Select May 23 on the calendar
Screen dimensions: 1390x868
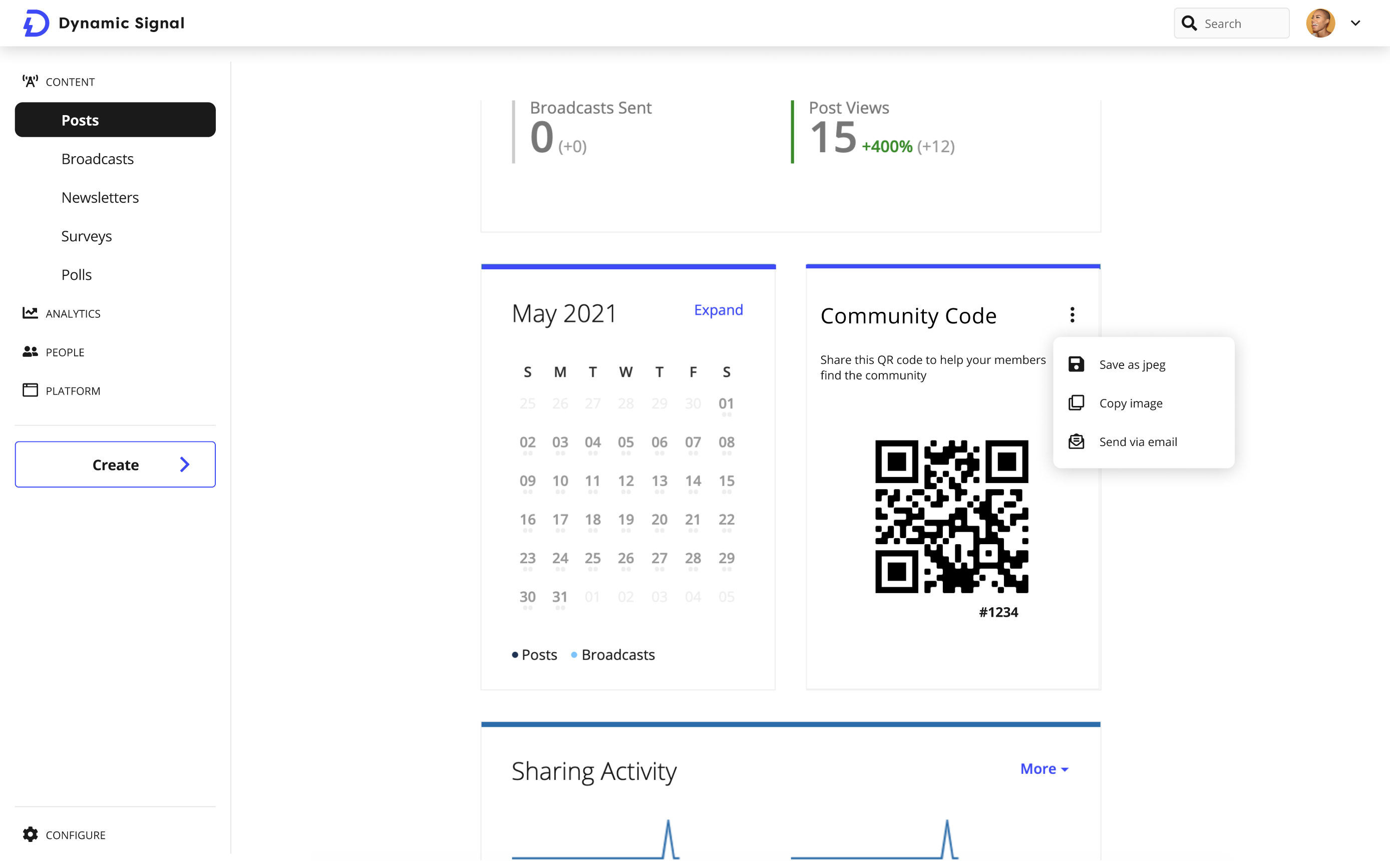[x=528, y=558]
